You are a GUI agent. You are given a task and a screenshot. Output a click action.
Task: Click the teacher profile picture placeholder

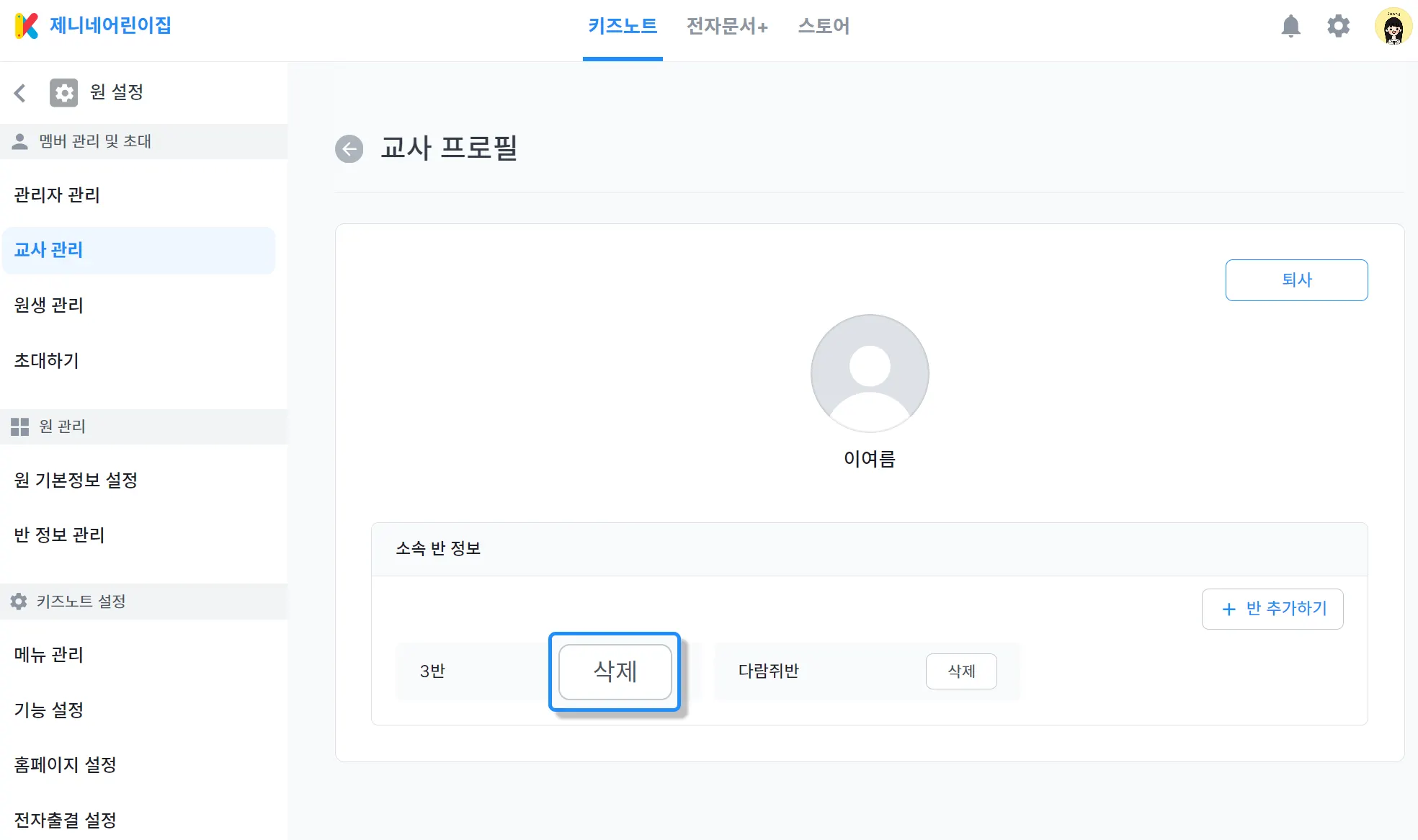[870, 373]
